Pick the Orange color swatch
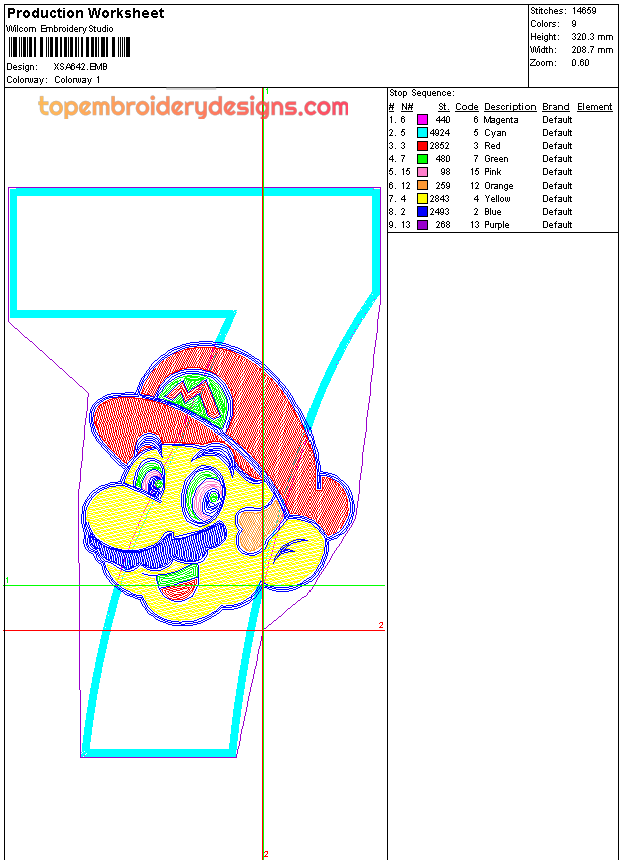Viewport: 620px width, 860px height. pyautogui.click(x=422, y=185)
